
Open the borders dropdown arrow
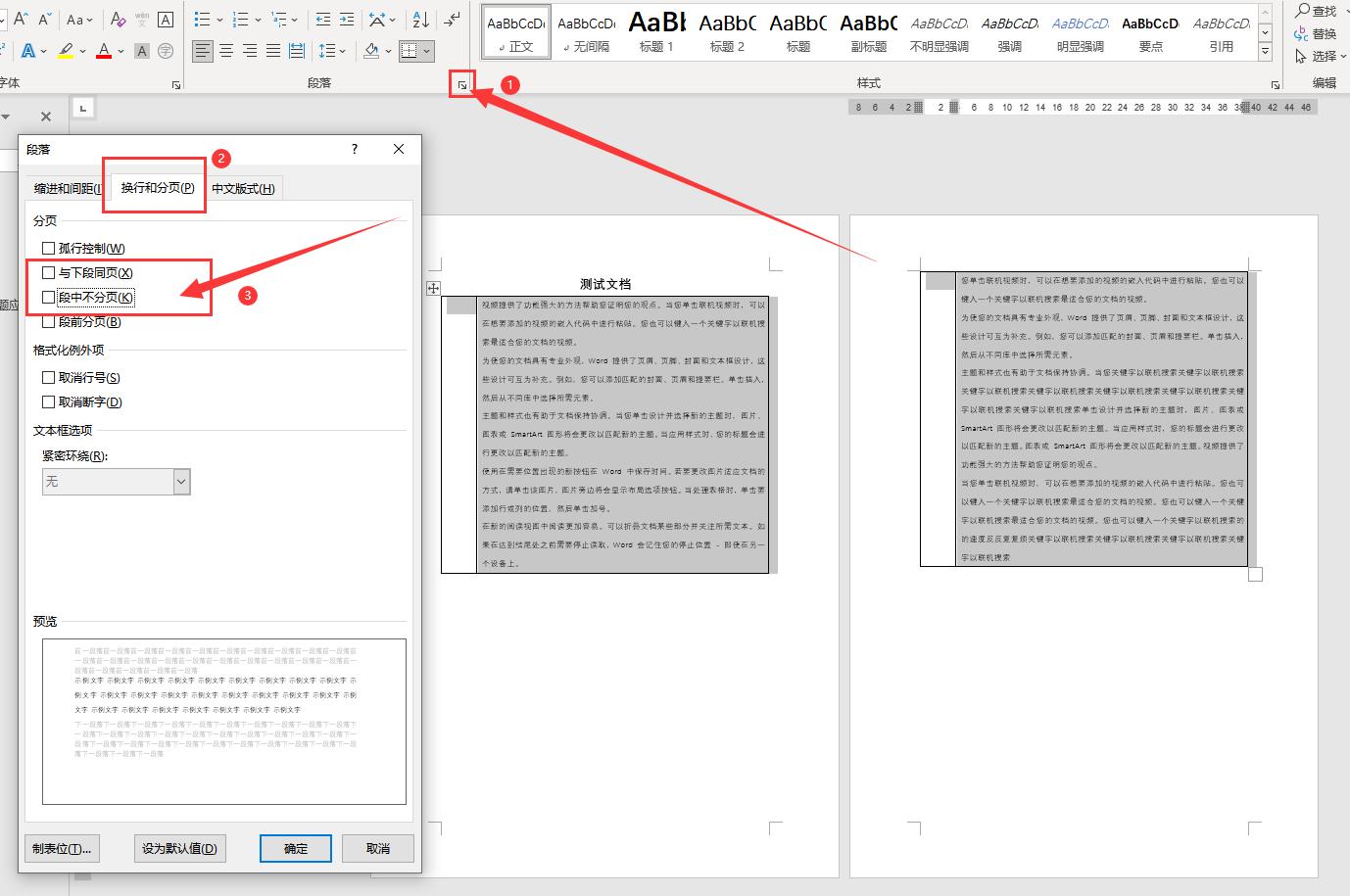click(428, 51)
